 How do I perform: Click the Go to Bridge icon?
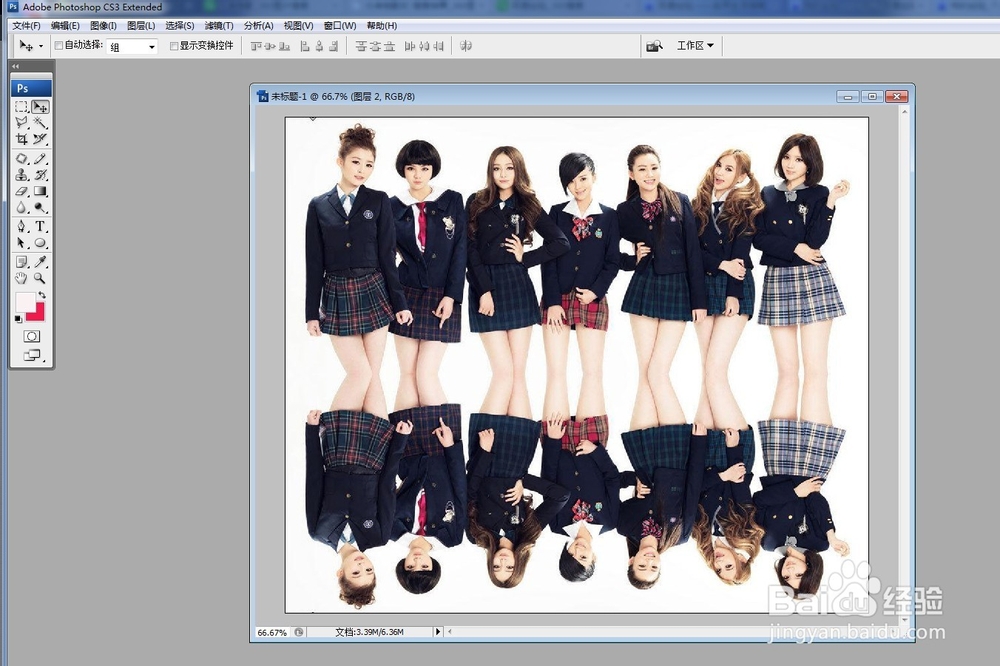point(654,46)
